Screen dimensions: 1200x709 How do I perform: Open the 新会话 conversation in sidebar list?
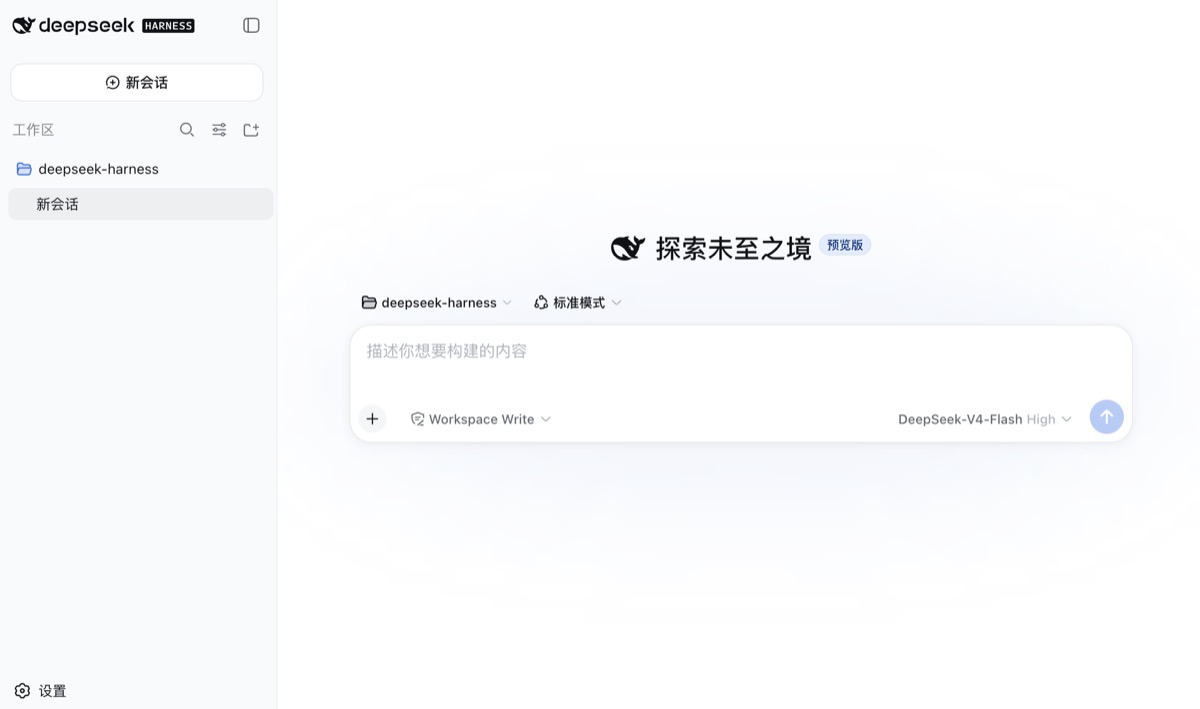140,204
